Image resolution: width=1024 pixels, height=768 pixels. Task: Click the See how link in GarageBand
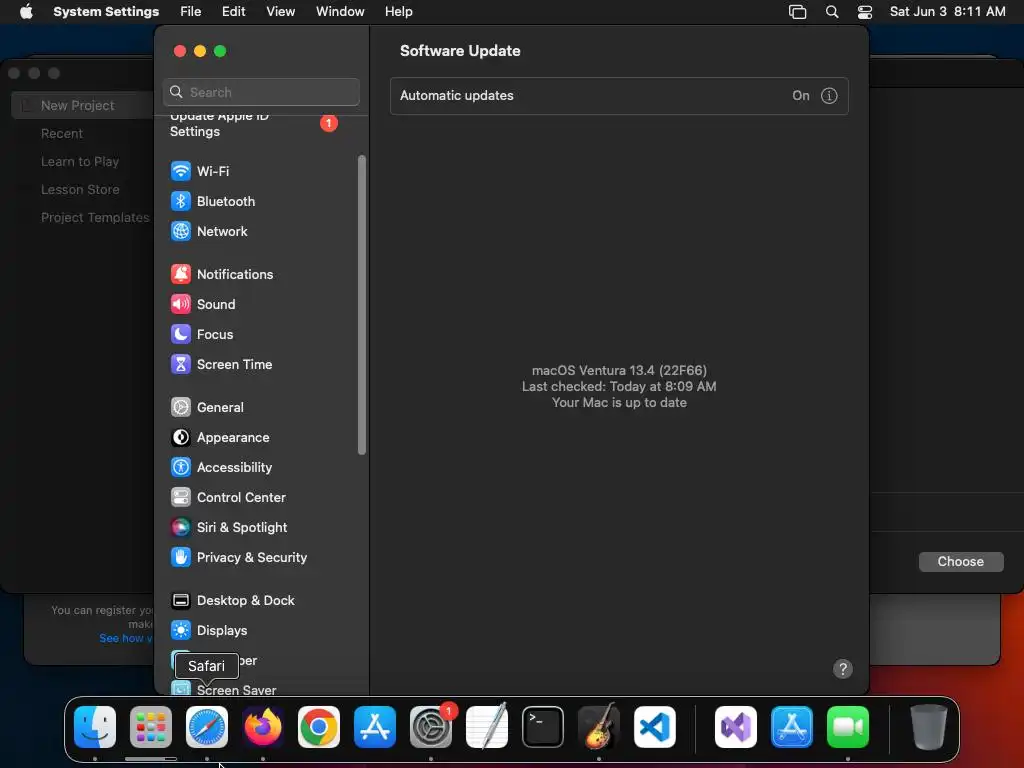pyautogui.click(x=126, y=638)
